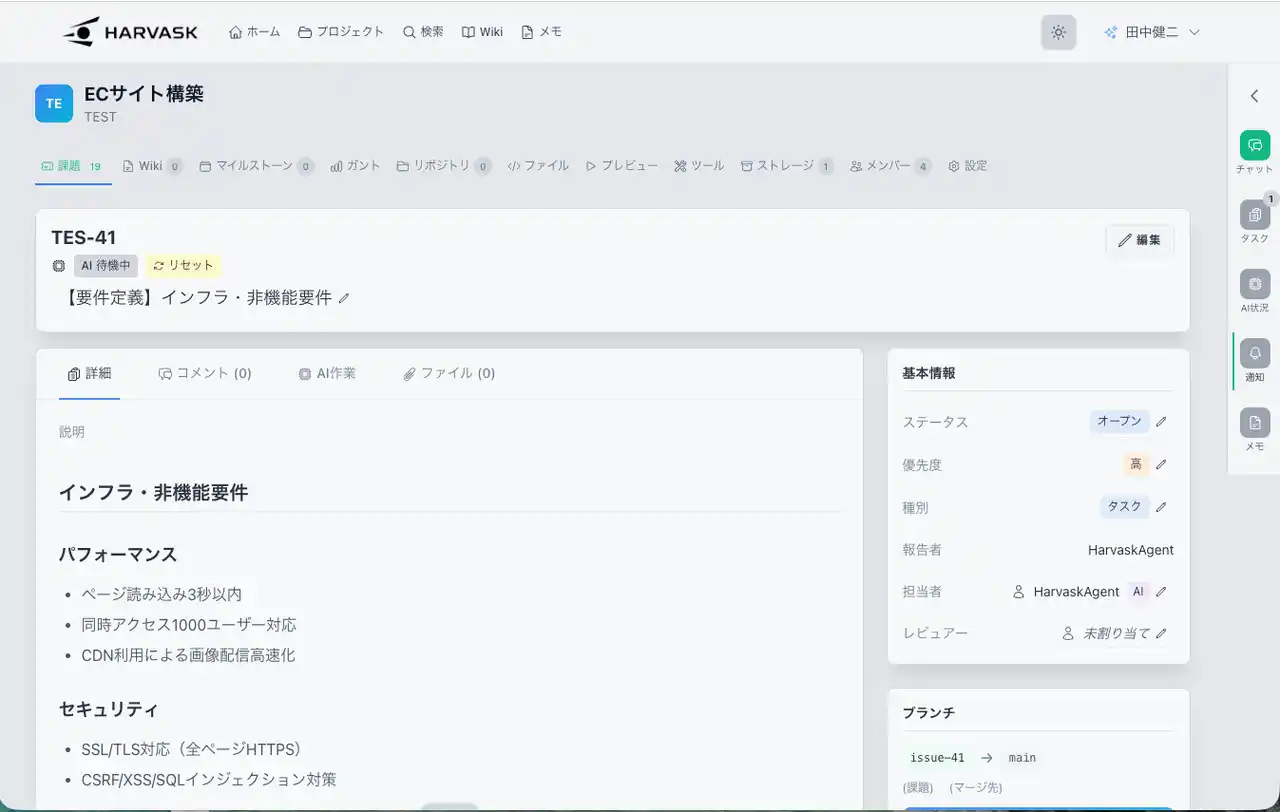
Task: Click the pencil icon beside the issue title
Action: [345, 298]
